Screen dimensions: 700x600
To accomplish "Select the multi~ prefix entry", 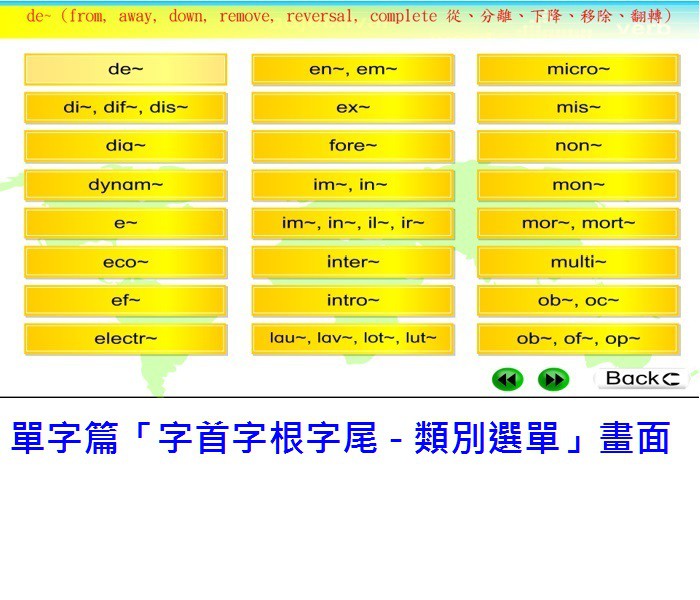I will (578, 262).
